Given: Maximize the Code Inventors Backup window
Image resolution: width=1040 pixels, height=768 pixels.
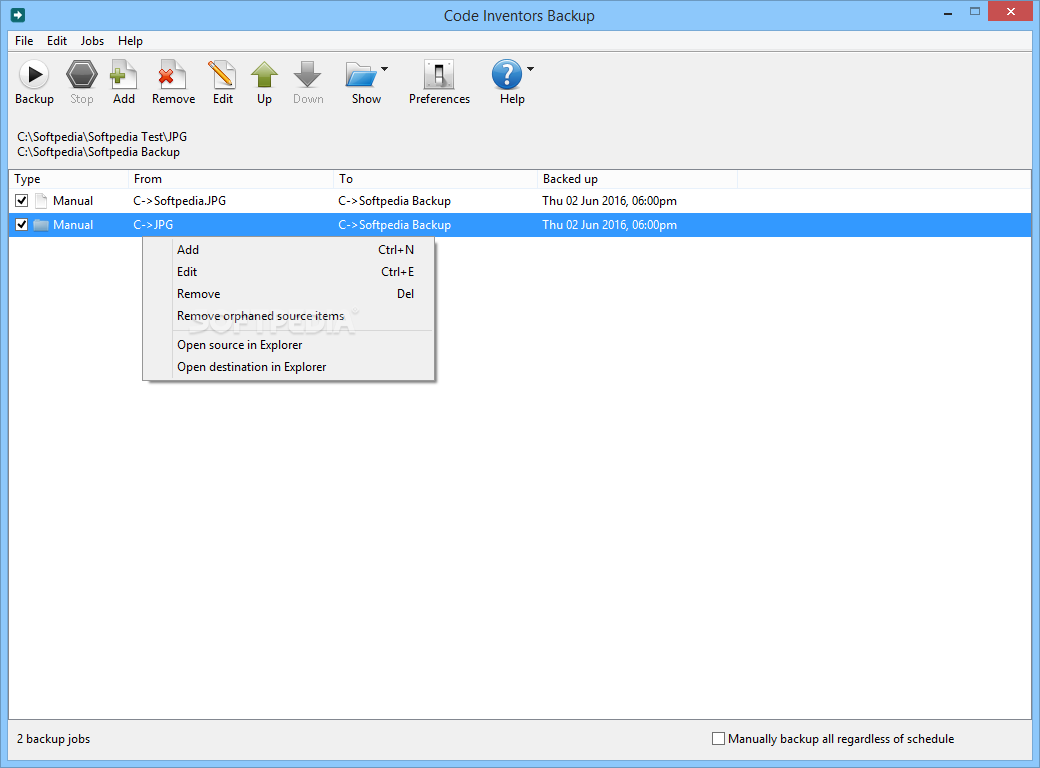Looking at the screenshot, I should click(x=974, y=12).
